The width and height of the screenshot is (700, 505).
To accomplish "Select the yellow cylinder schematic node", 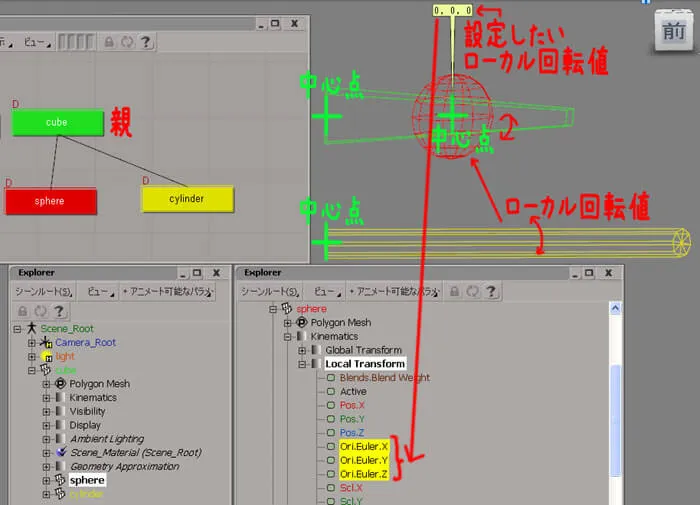I will click(x=187, y=199).
